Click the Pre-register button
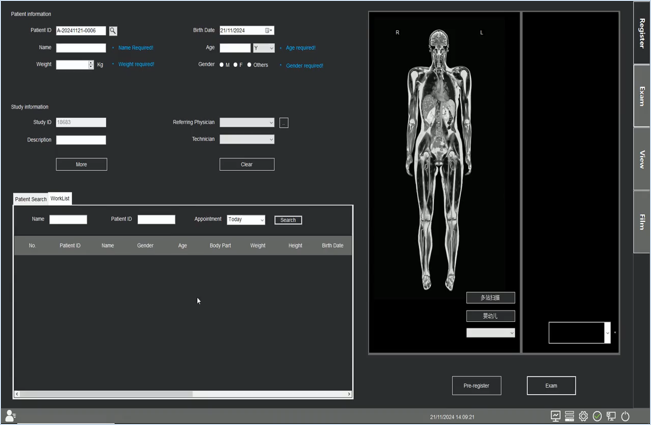 click(x=476, y=385)
